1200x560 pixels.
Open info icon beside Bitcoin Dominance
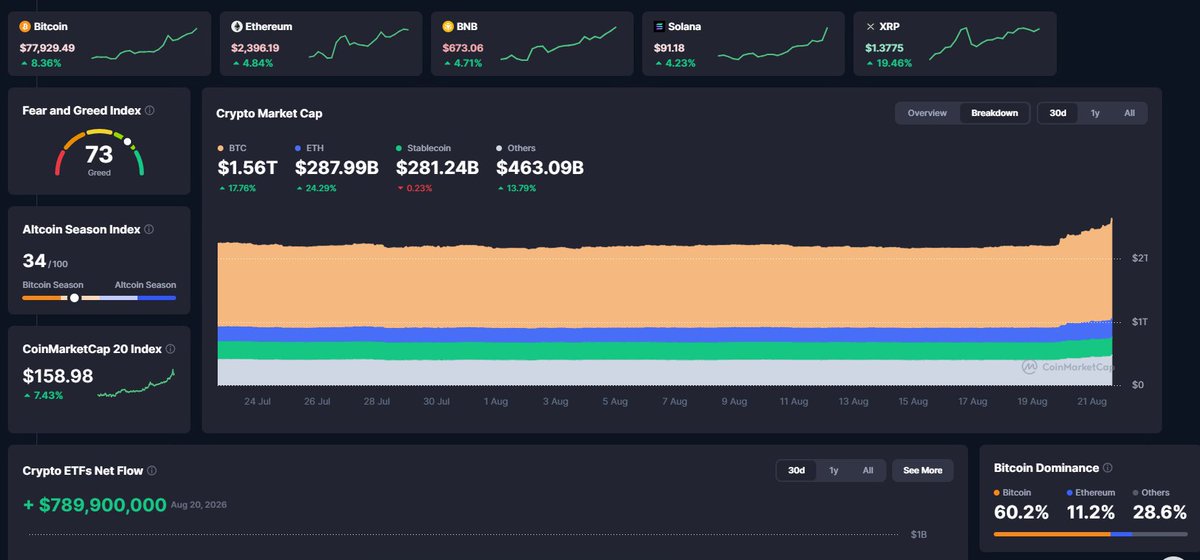[x=1108, y=468]
